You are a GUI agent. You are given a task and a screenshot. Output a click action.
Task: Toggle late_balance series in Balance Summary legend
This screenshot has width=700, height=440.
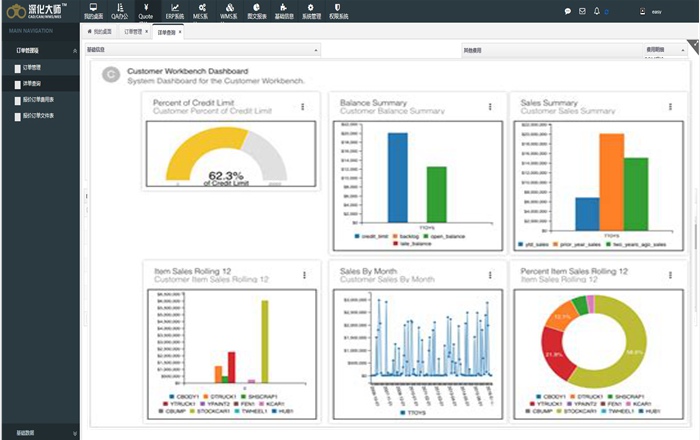pos(412,244)
